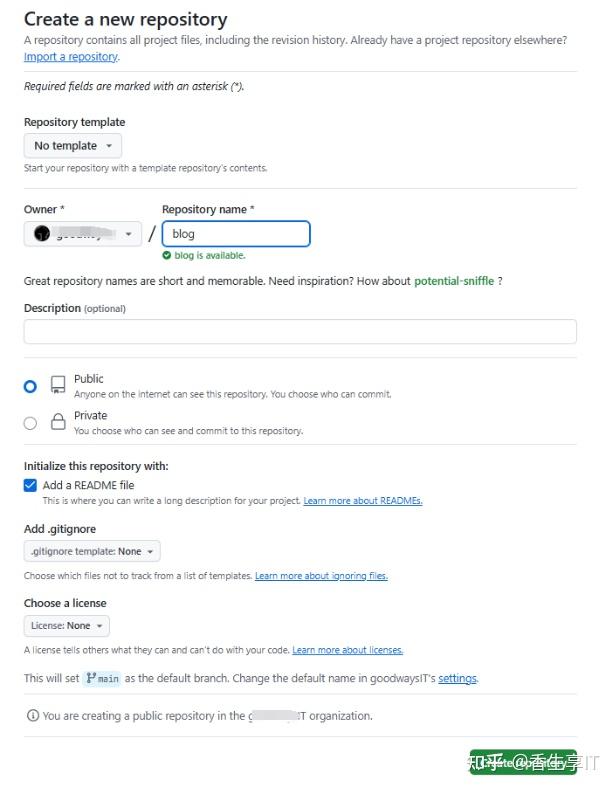Select the Public visibility radio button
Image resolution: width=615 pixels, height=789 pixels.
pyautogui.click(x=30, y=386)
